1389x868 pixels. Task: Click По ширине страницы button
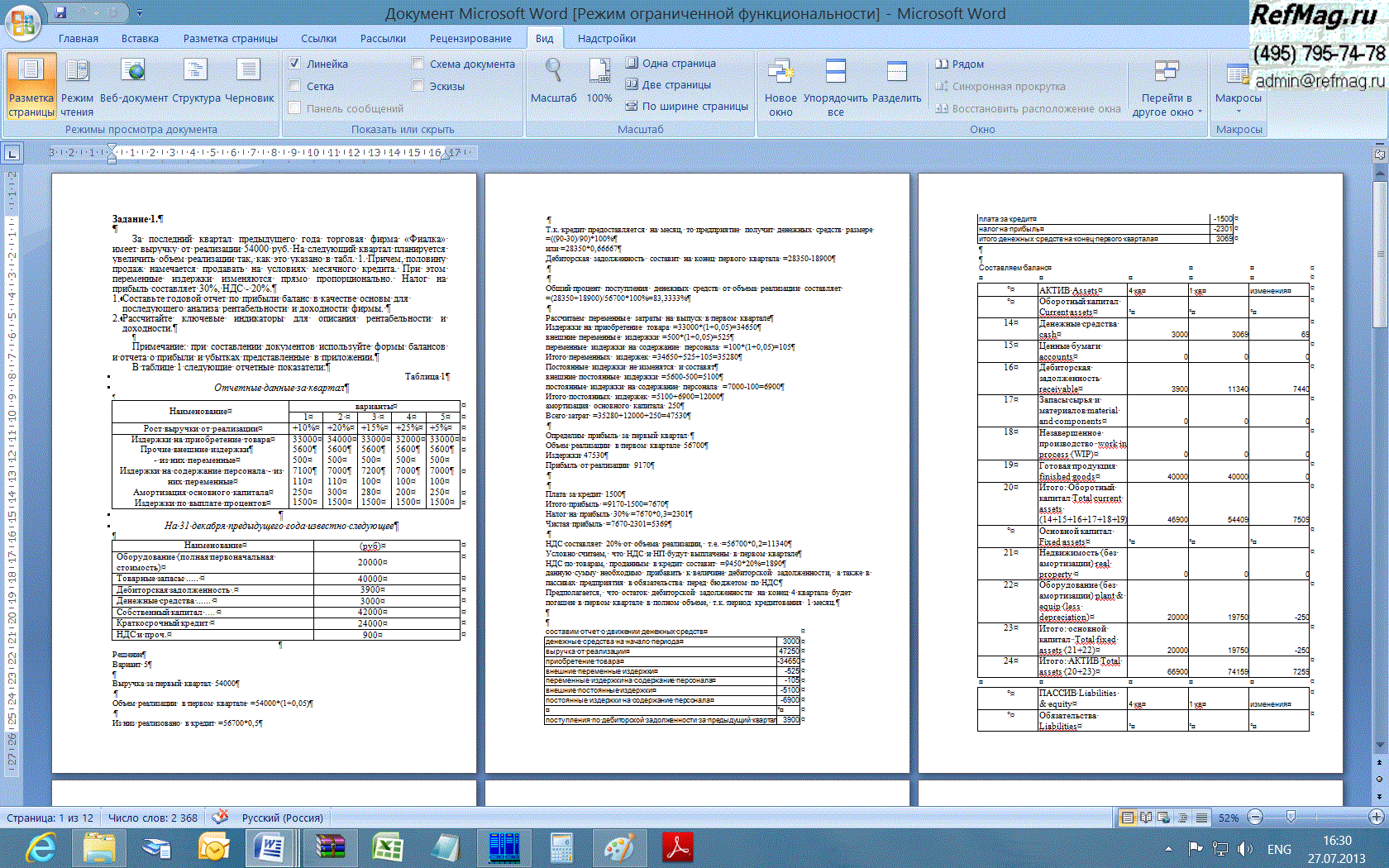coord(686,106)
